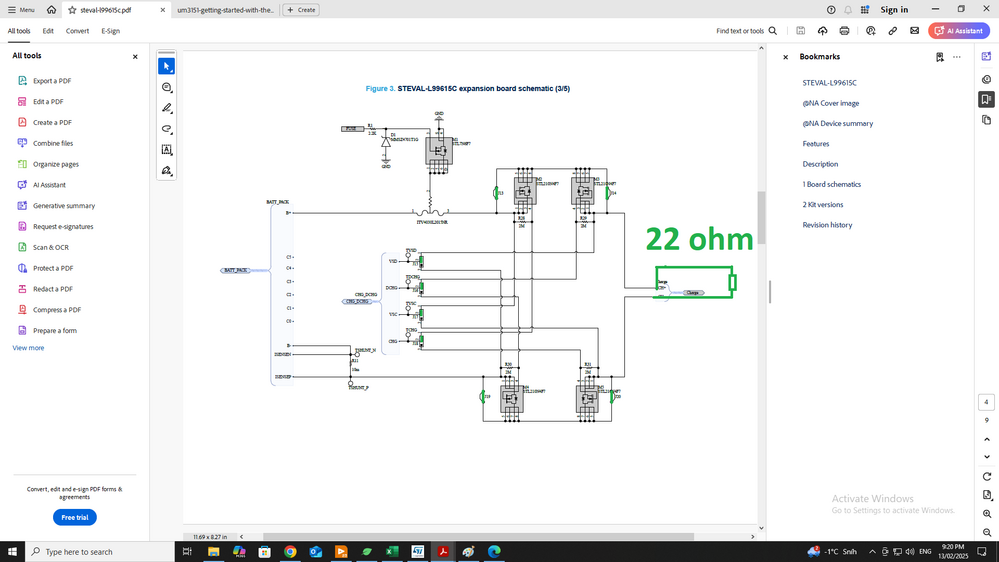
Task: Open the pages thumbnails icon in right rail
Action: click(986, 120)
